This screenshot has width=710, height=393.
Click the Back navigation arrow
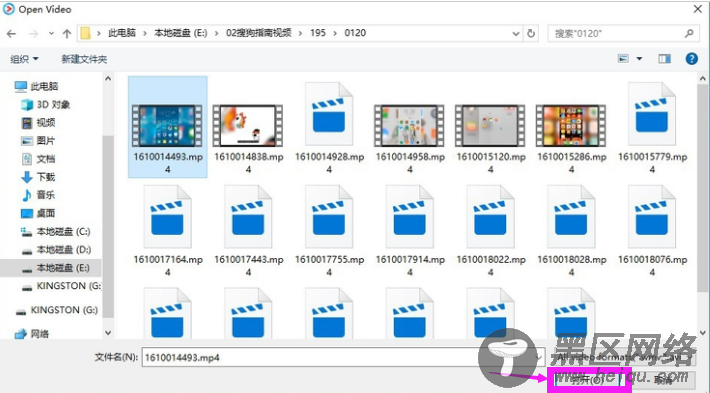click(x=12, y=34)
